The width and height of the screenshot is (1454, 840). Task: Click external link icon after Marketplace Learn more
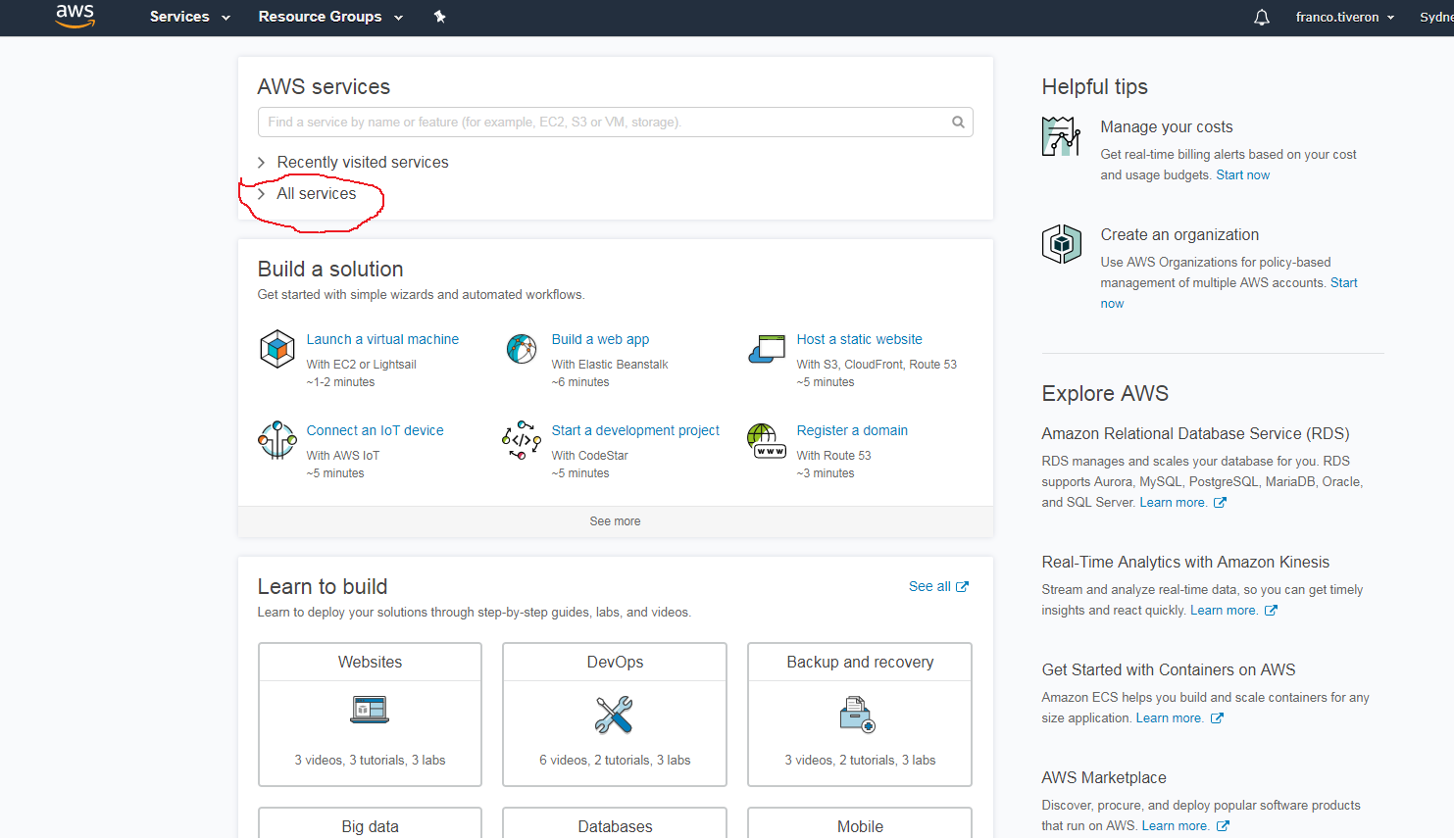(1223, 826)
